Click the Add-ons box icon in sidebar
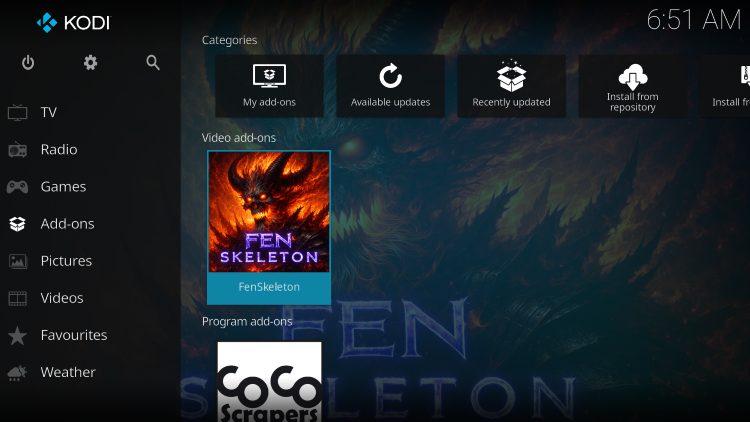The image size is (750, 422). pos(17,224)
